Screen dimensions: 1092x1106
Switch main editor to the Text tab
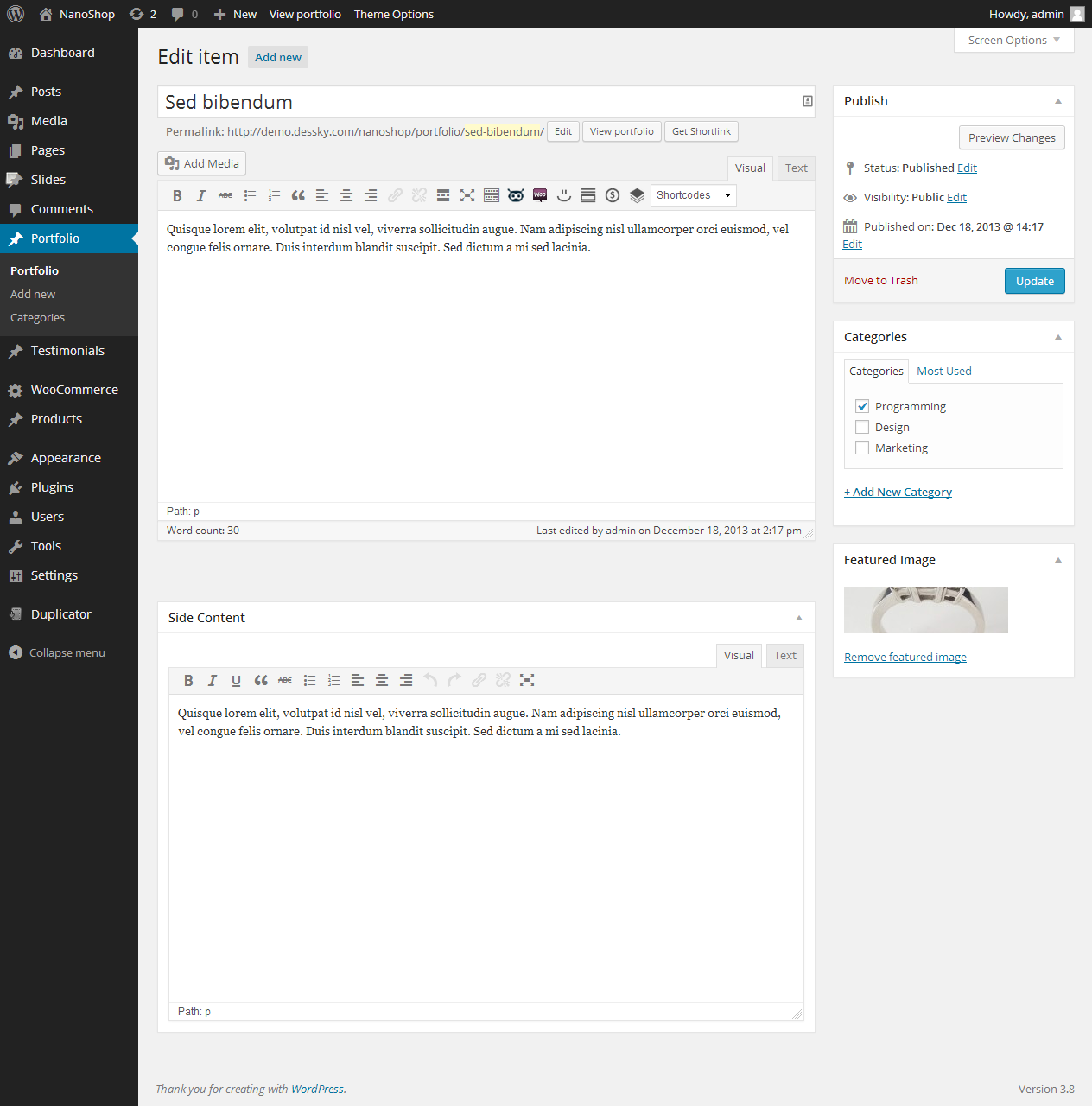(x=796, y=168)
